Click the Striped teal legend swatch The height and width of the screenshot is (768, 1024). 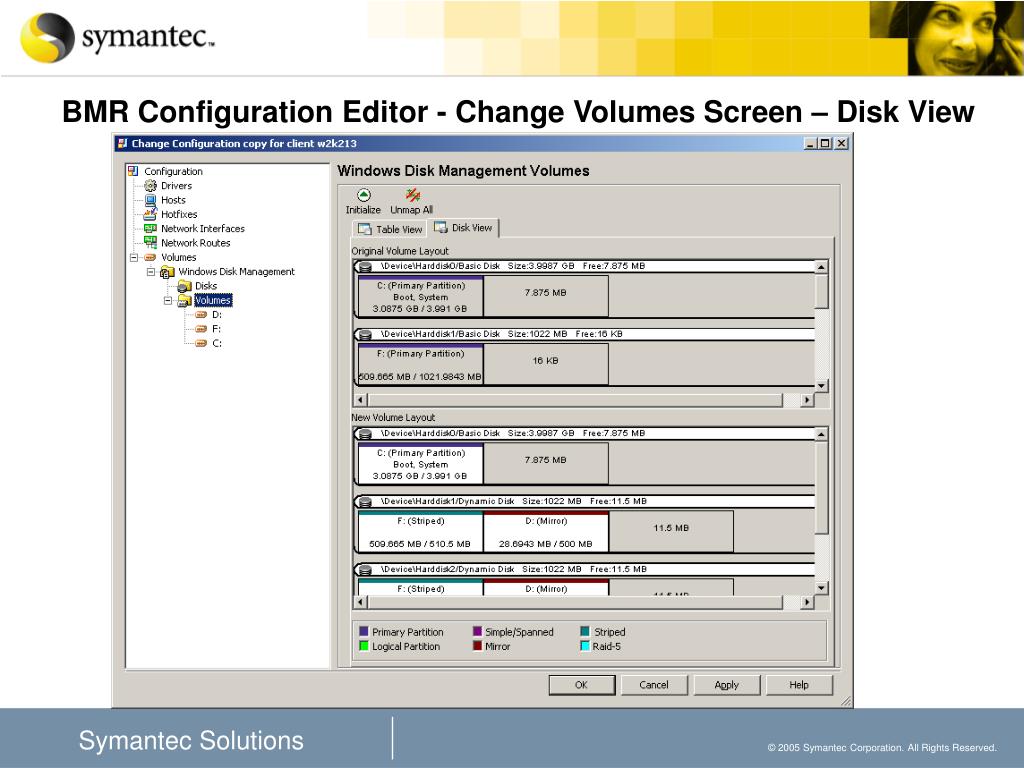tap(585, 632)
